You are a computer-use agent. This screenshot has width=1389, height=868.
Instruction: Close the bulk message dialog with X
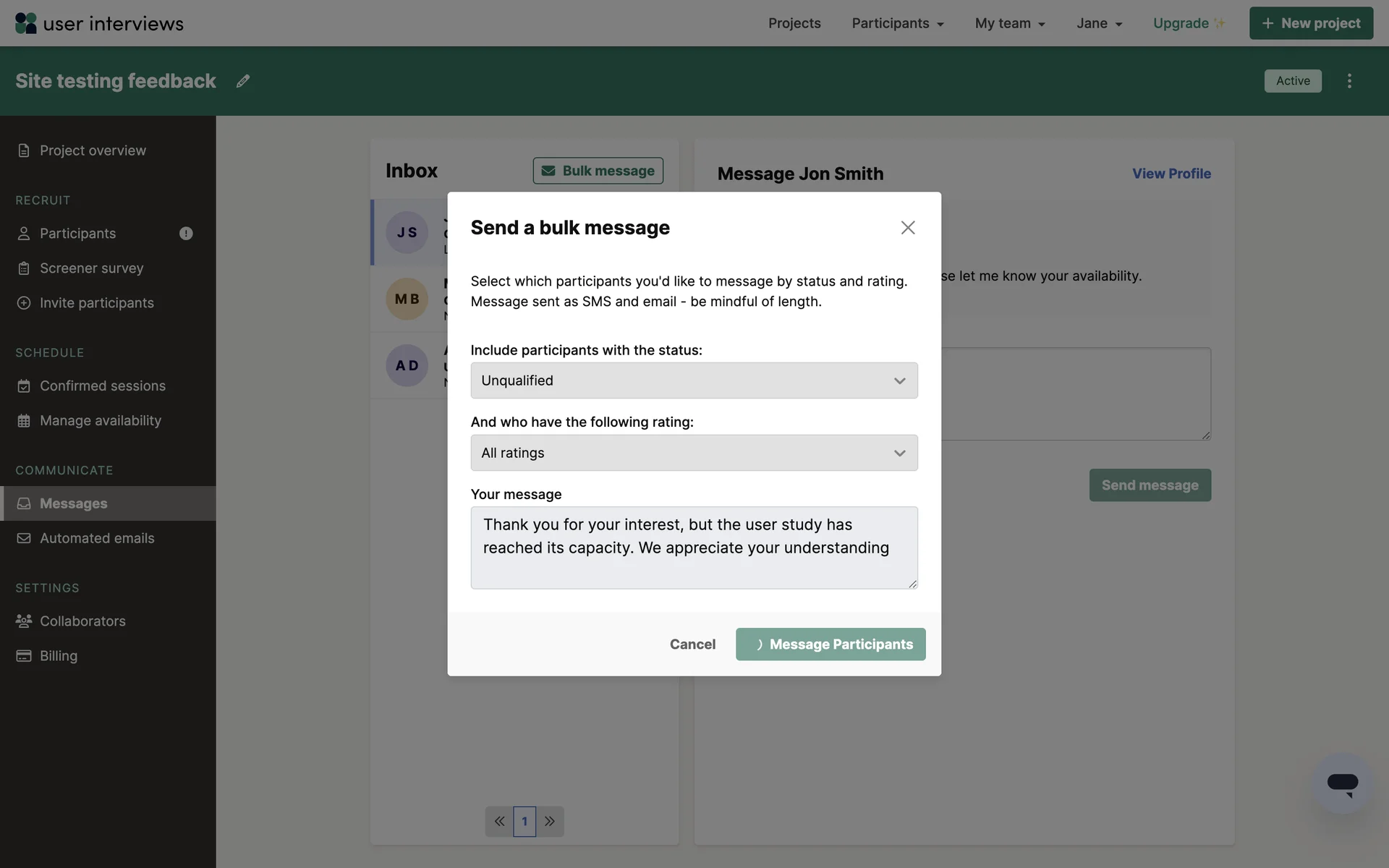pyautogui.click(x=908, y=228)
